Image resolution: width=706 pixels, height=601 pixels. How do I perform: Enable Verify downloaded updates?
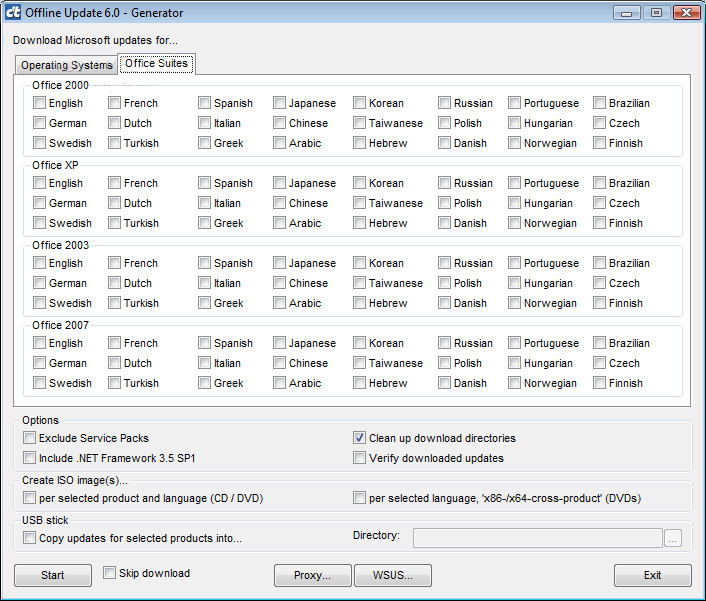tap(359, 458)
